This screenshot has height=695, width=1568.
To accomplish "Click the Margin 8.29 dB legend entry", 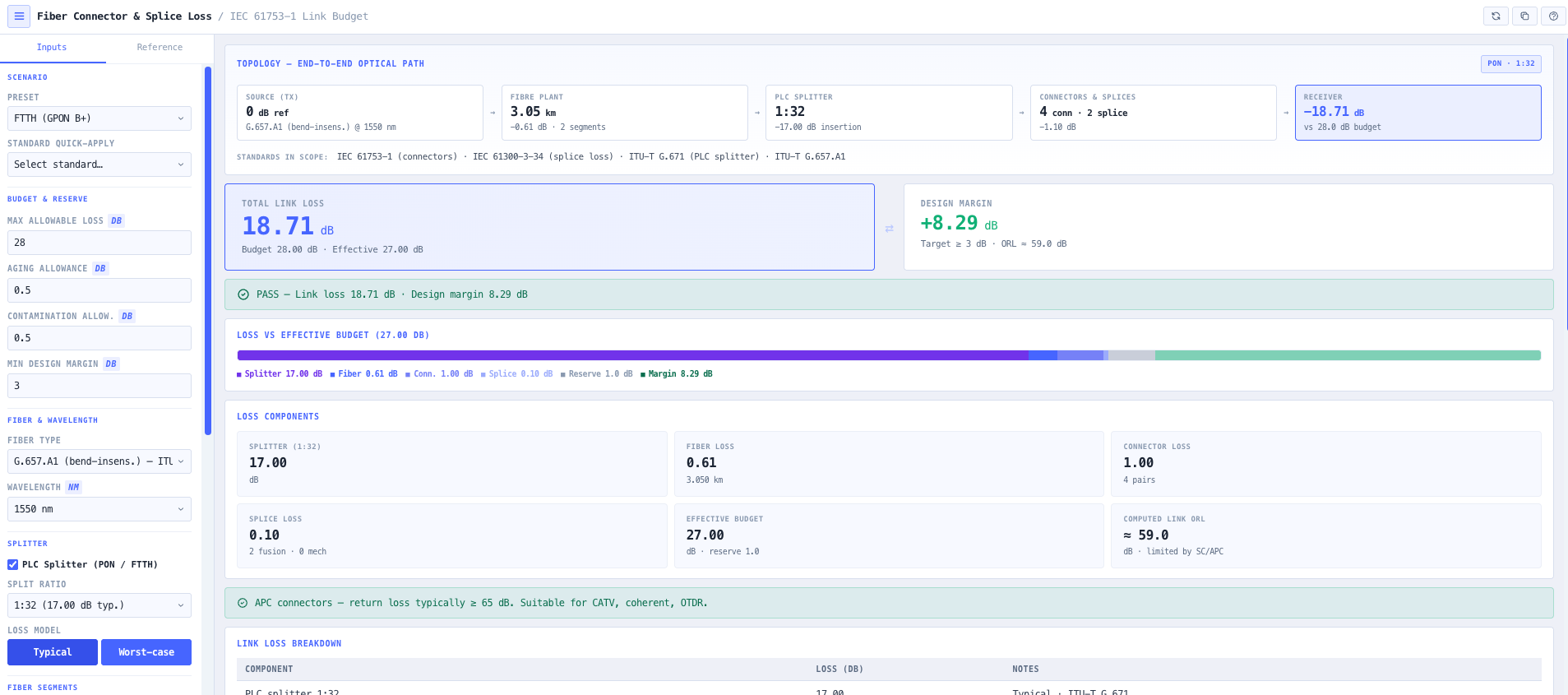I will coord(677,374).
